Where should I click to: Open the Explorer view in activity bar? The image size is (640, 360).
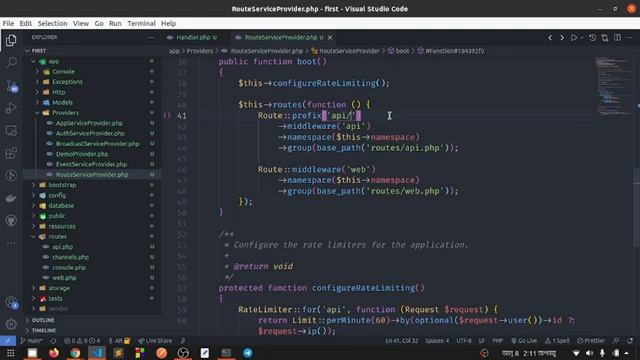click(11, 40)
